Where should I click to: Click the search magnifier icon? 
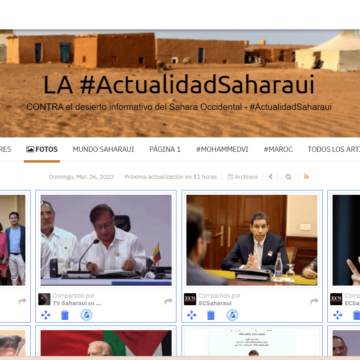point(288,177)
